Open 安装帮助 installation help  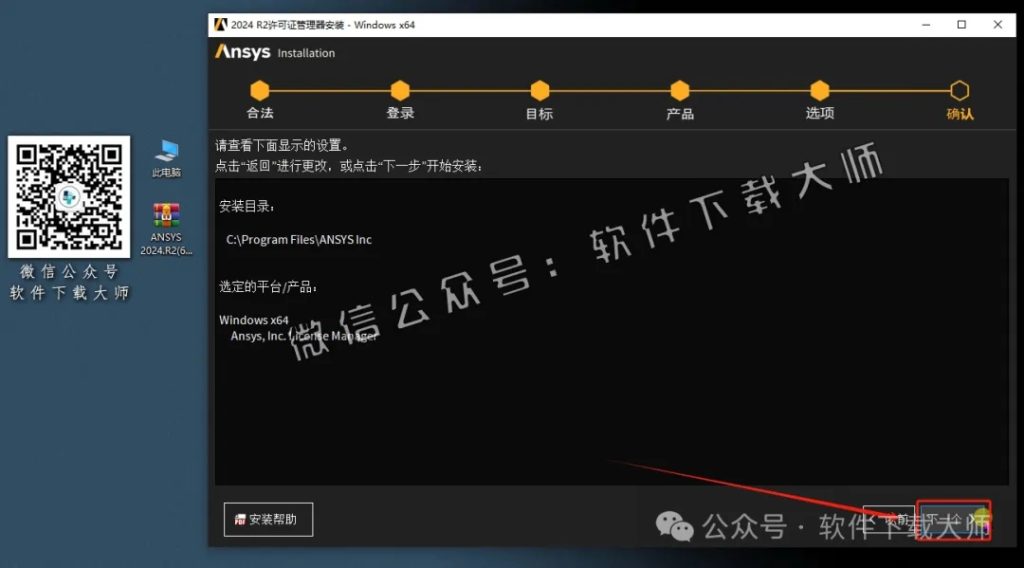268,520
